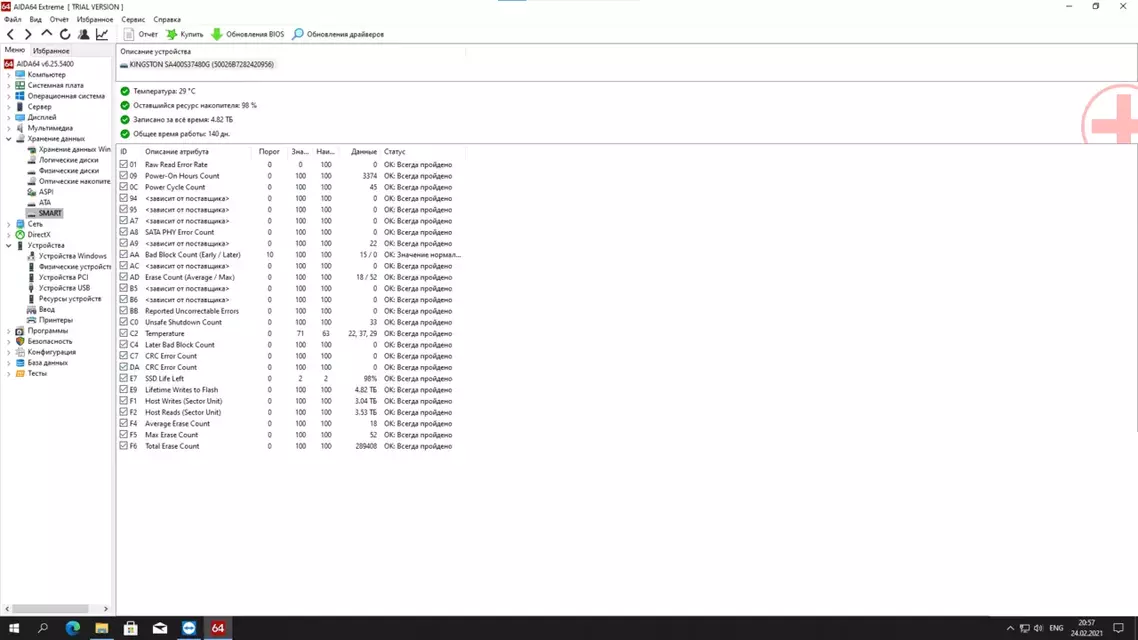Viewport: 1138px width, 640px height.
Task: Select the KINGSTON SA400S37480G device entry
Action: (x=197, y=65)
